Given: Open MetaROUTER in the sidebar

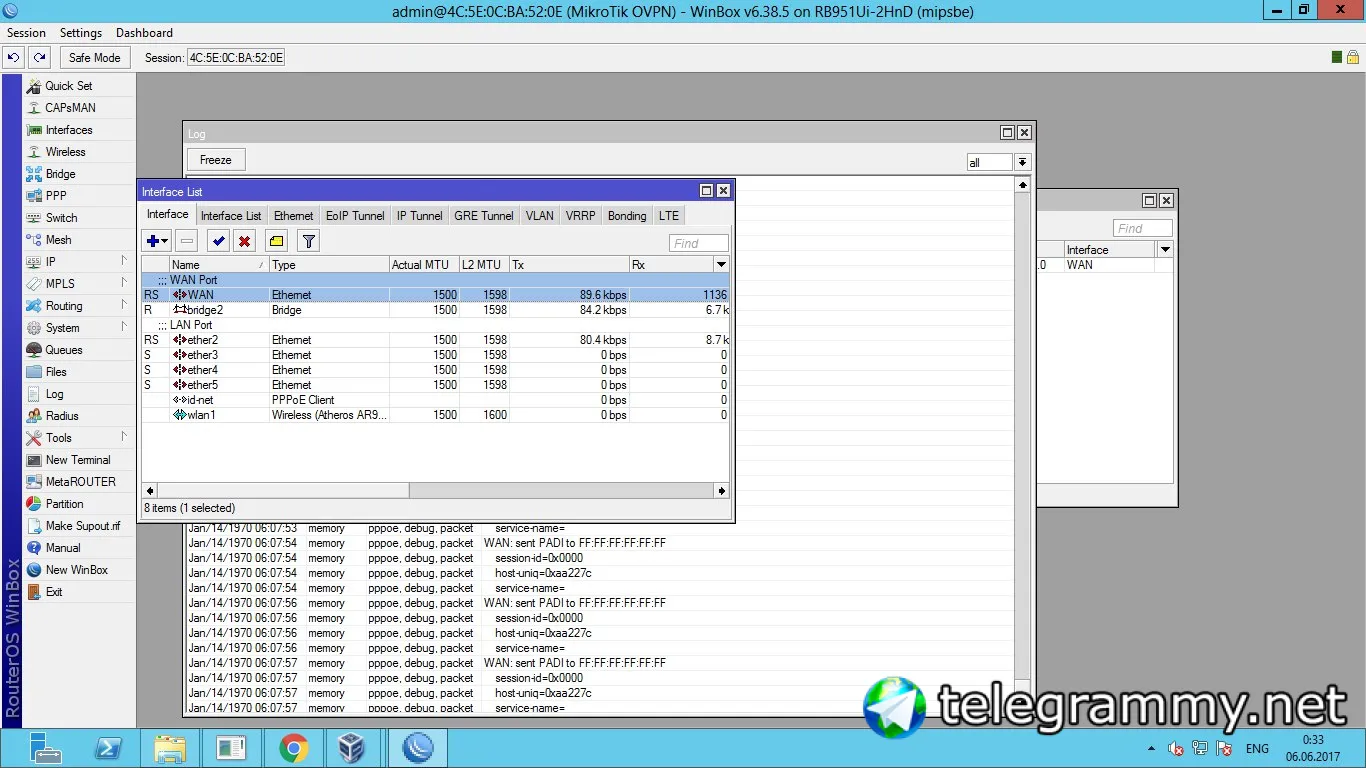Looking at the screenshot, I should point(80,482).
